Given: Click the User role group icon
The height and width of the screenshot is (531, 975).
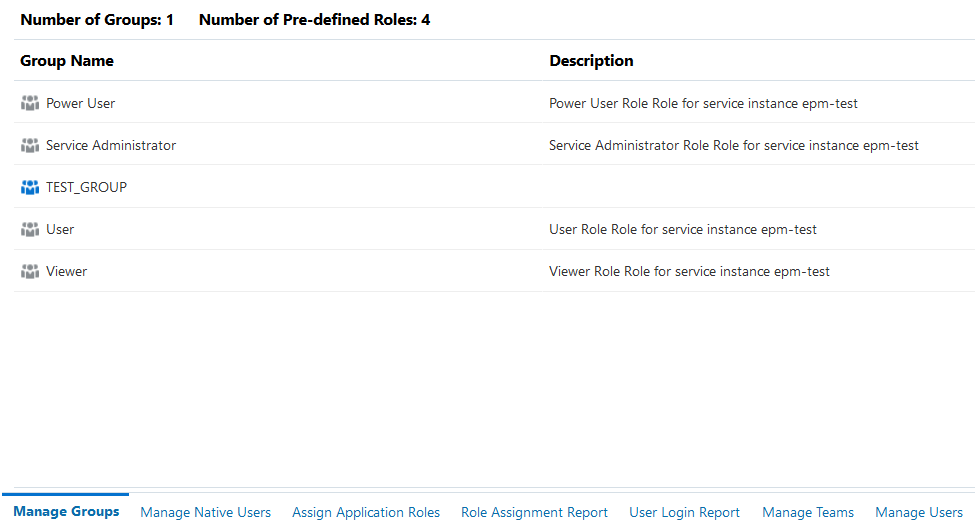Looking at the screenshot, I should click(x=30, y=229).
